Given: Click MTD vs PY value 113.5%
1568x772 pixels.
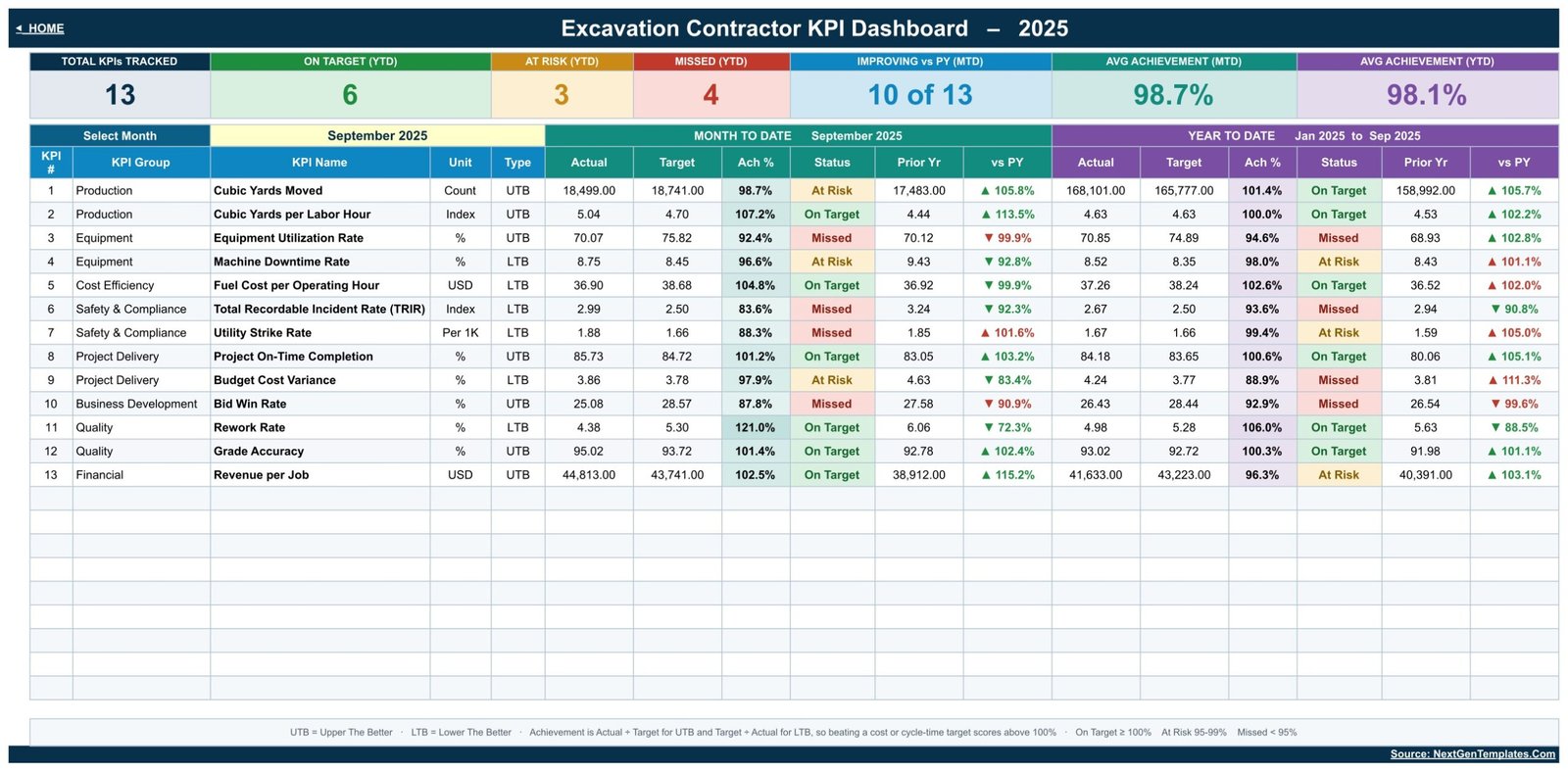Looking at the screenshot, I should point(1007,215).
